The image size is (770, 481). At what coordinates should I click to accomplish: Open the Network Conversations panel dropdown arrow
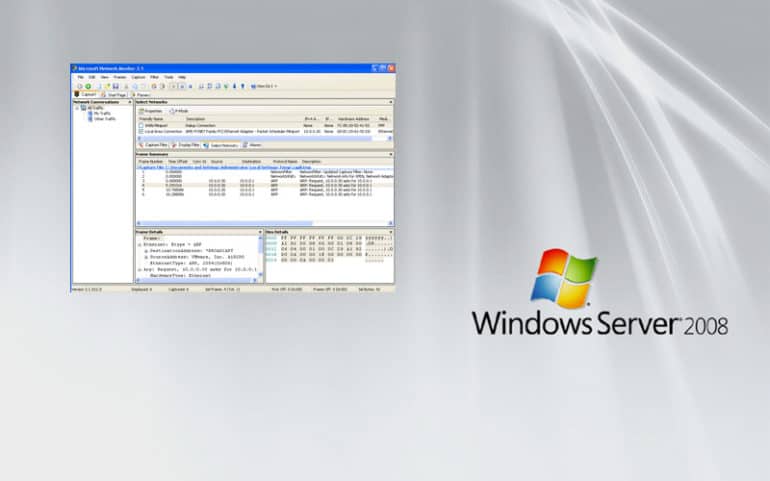130,102
